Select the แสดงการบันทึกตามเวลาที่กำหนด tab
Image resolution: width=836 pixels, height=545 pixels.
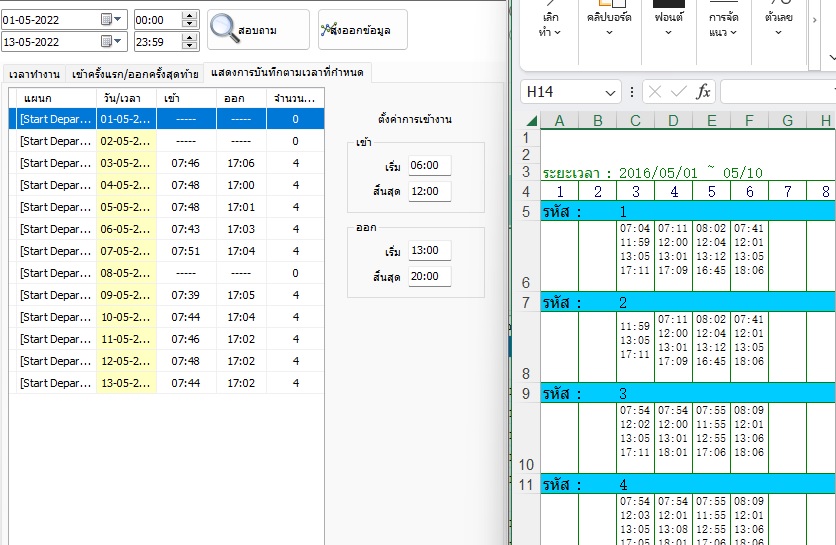point(287,72)
